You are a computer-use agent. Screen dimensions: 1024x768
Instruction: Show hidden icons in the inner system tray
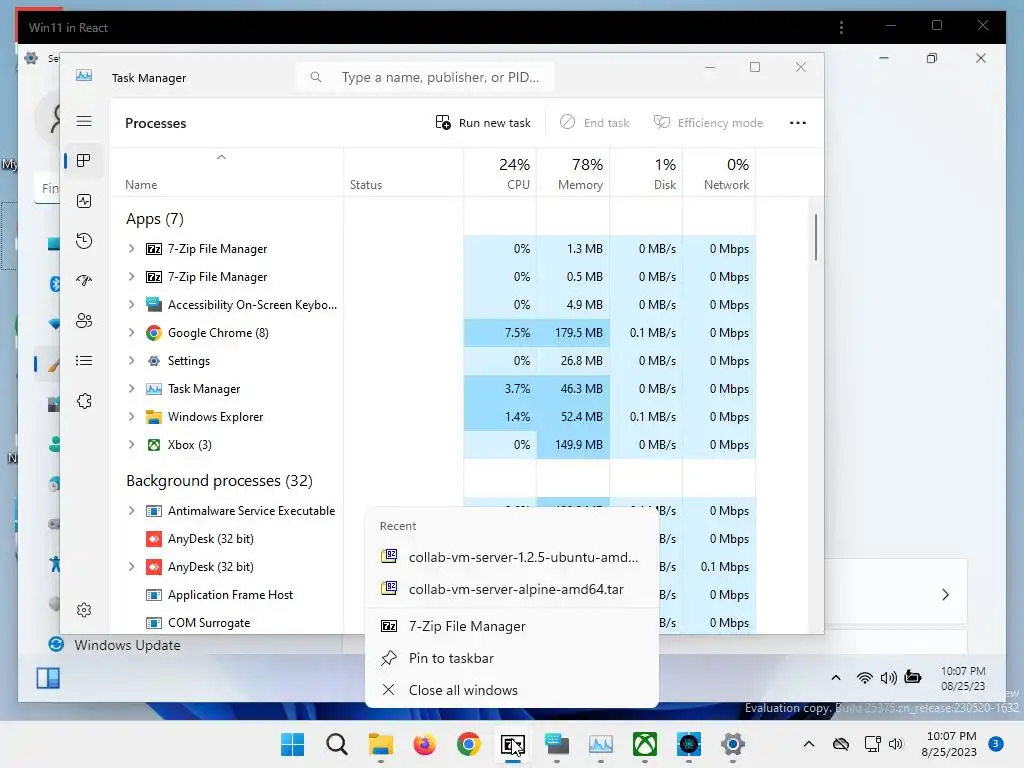point(835,678)
